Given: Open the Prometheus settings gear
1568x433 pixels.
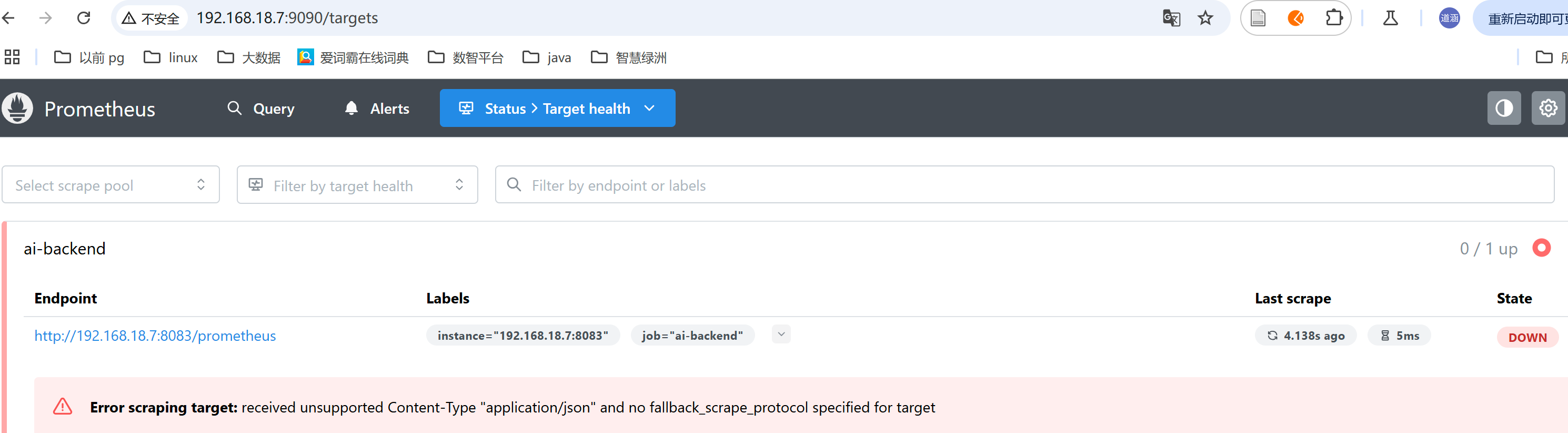Looking at the screenshot, I should click(x=1549, y=109).
